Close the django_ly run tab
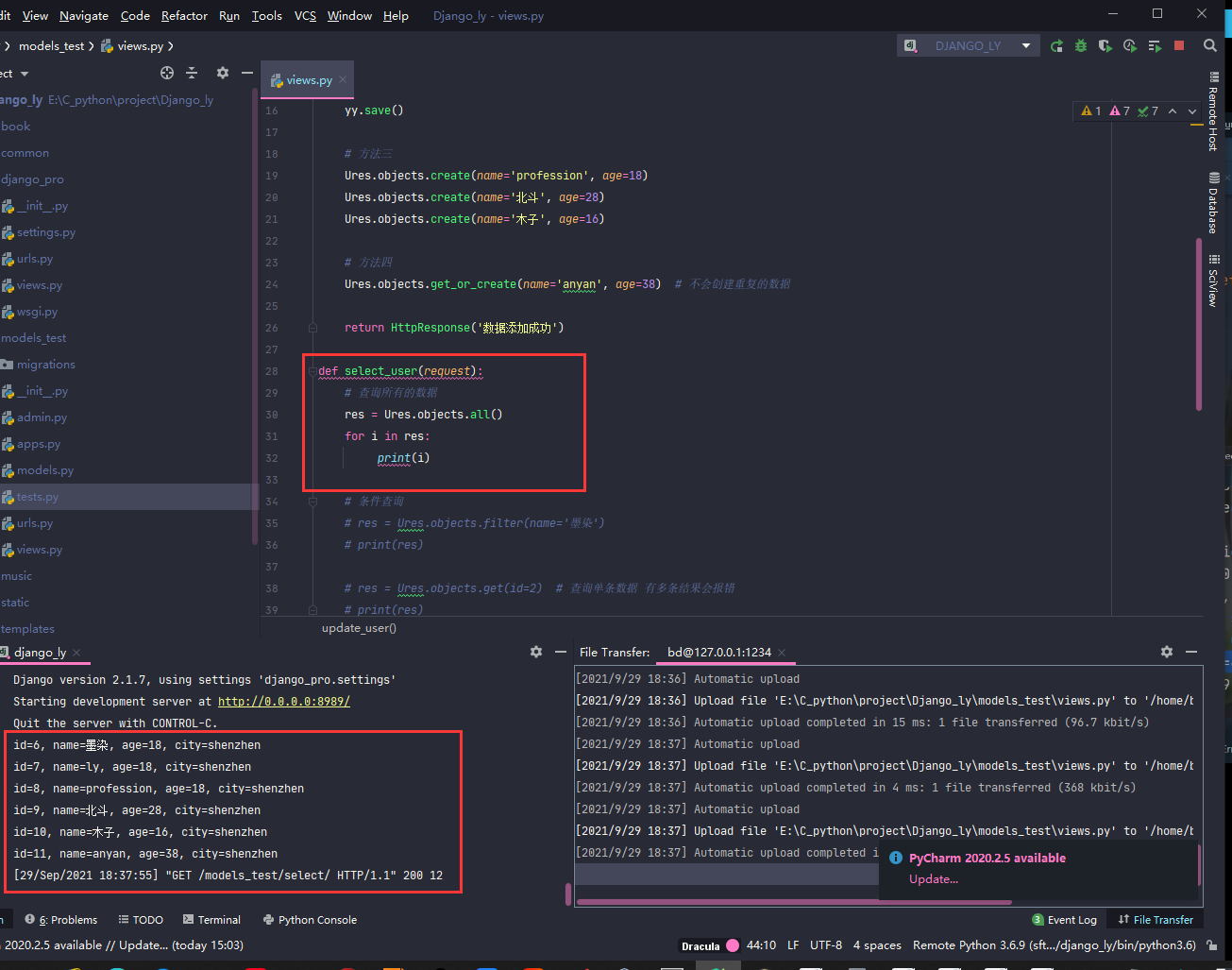 click(x=76, y=653)
